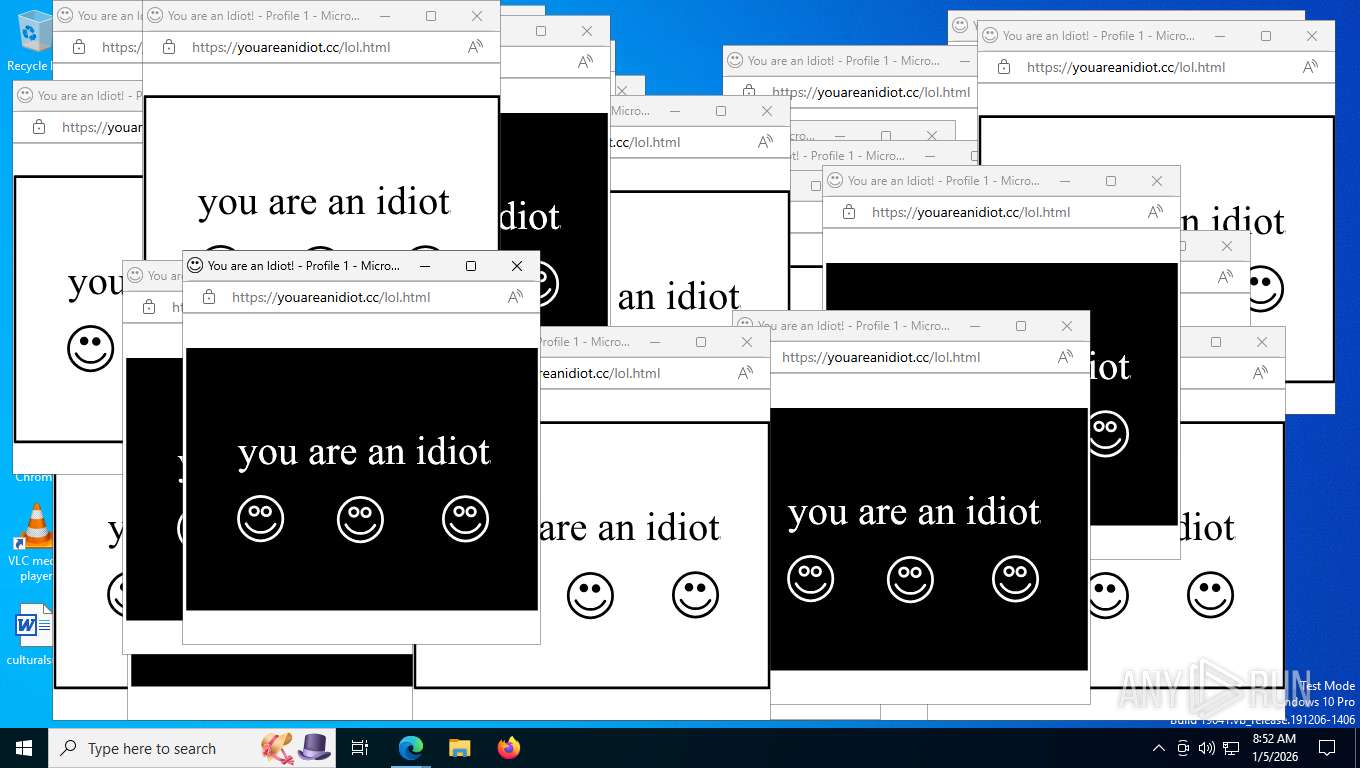
Task: Click the smiley favicon of the top-right front white window
Action: click(x=990, y=36)
